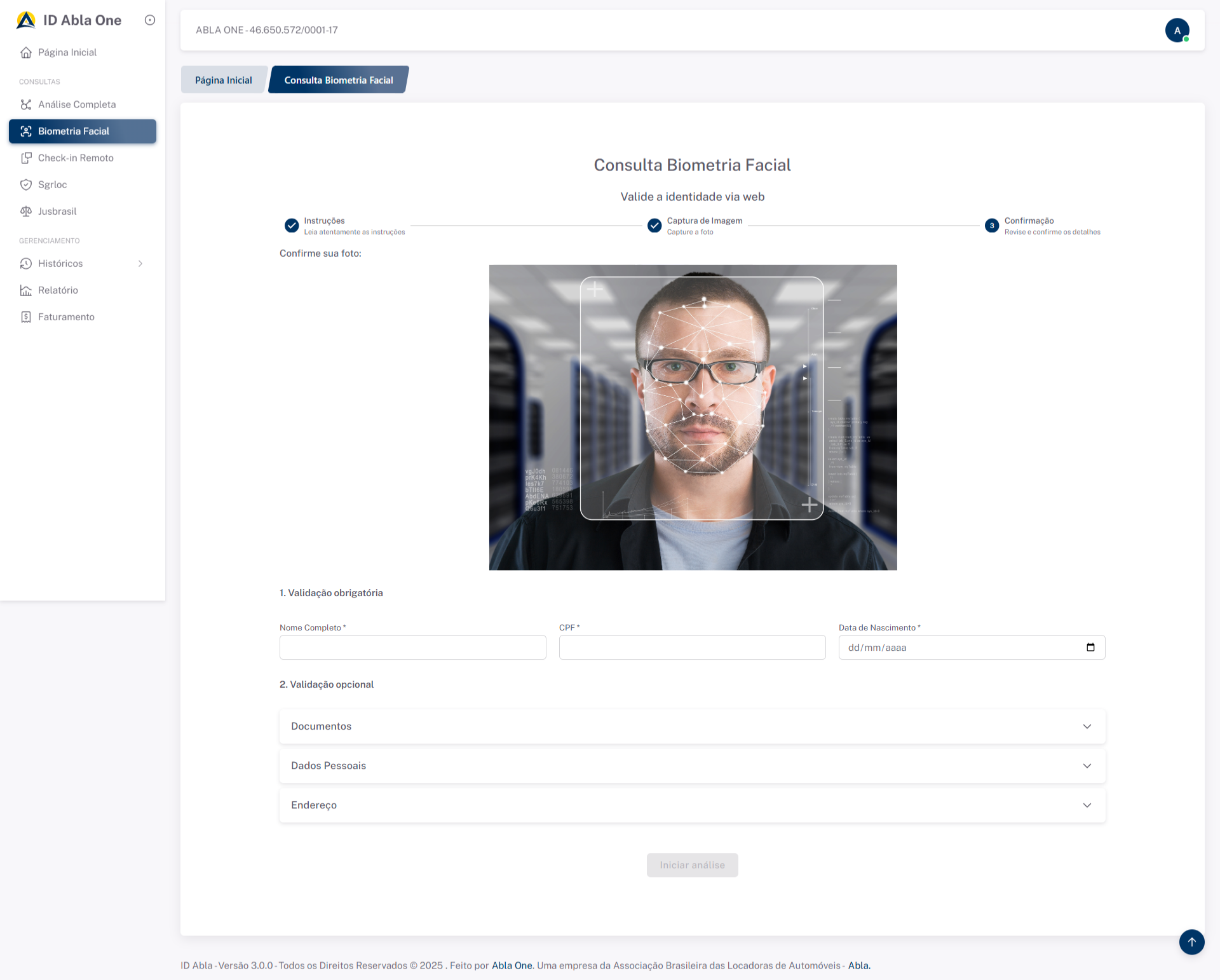Select the Consulta Biometria Facial tab
The image size is (1220, 980).
point(338,80)
